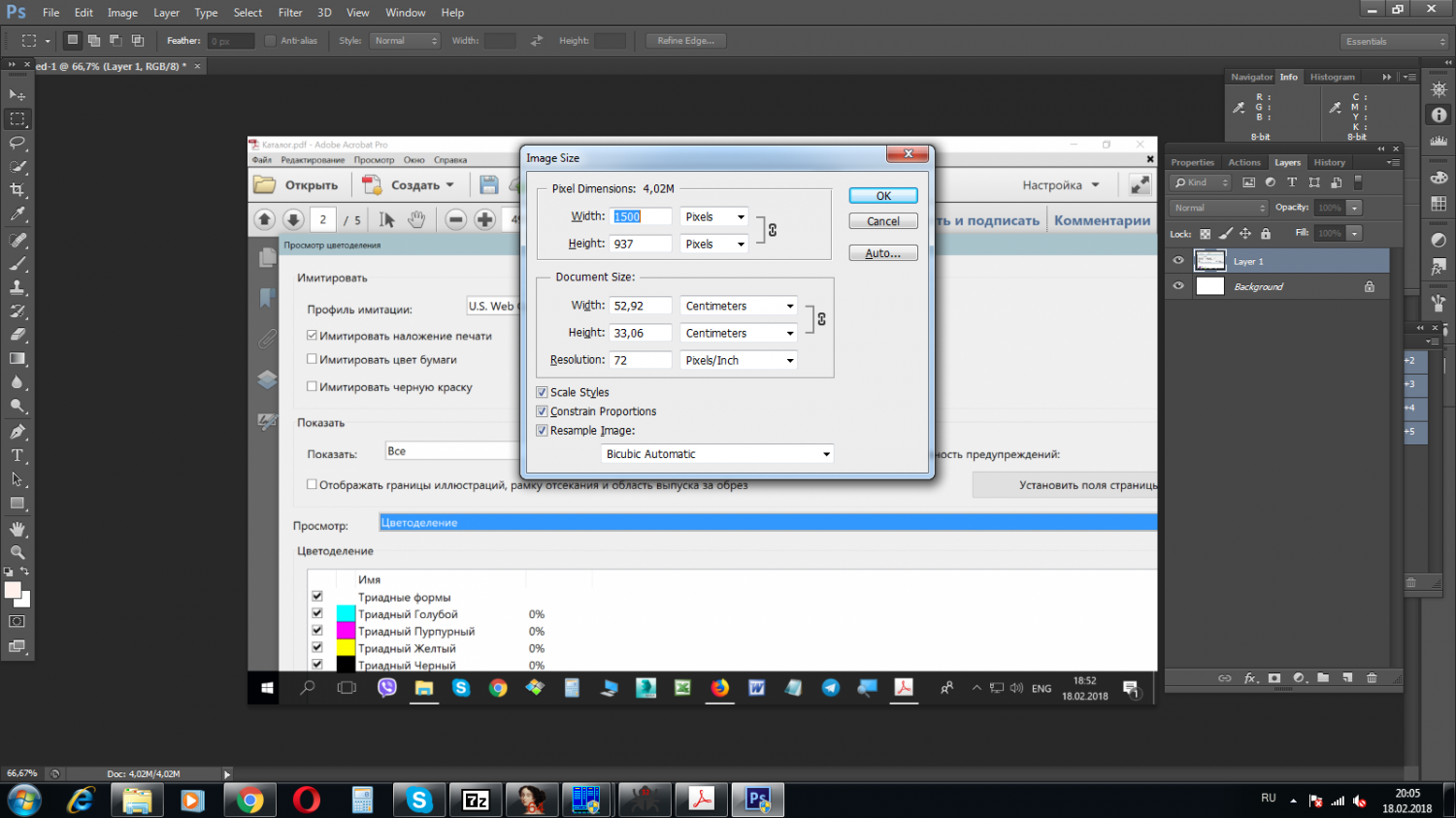Toggle Anti-alias checkbox in options bar
The image size is (1456, 818).
click(270, 41)
